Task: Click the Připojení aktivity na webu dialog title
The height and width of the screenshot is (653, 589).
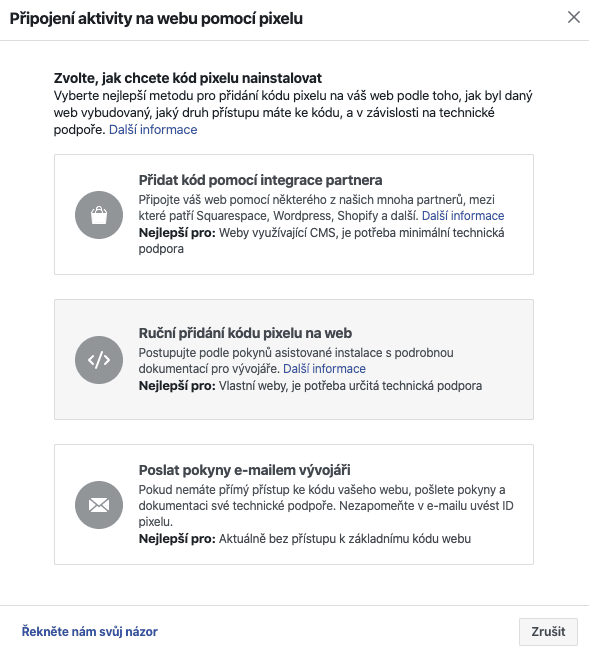Action: [156, 19]
